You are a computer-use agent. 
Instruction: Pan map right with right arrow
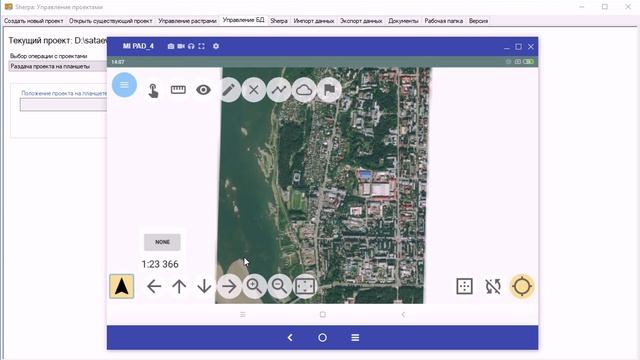pos(229,286)
